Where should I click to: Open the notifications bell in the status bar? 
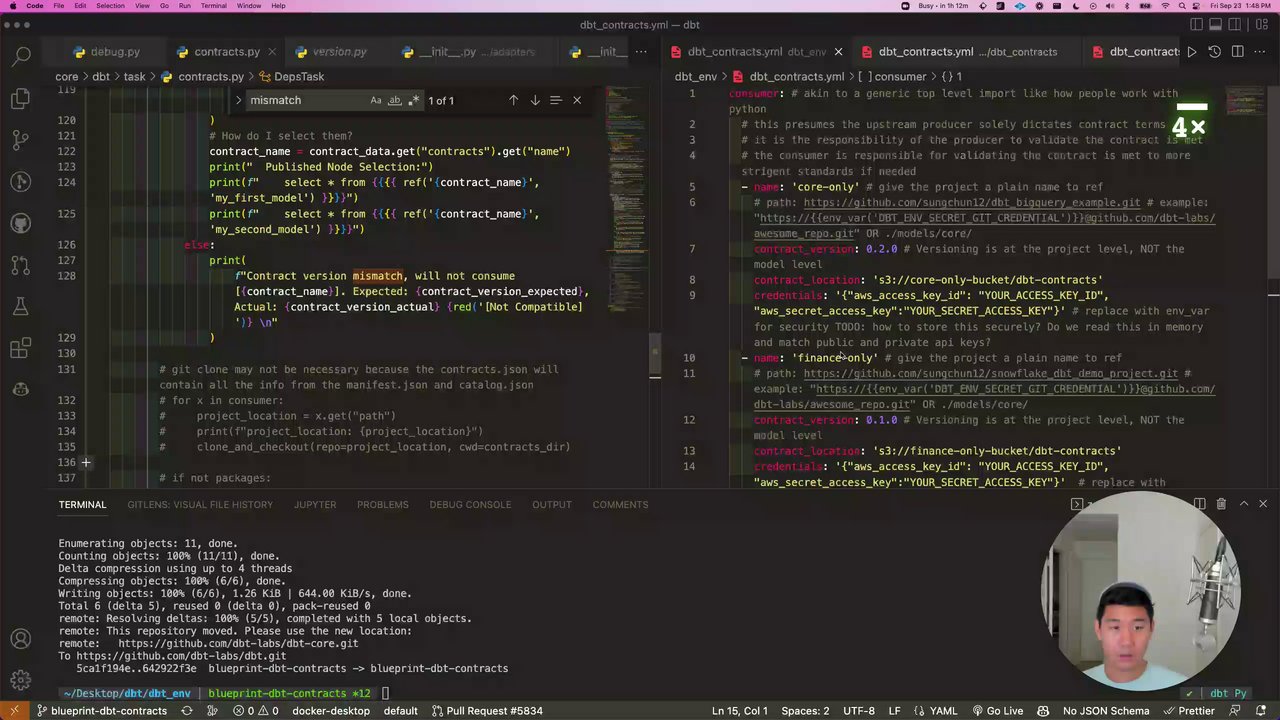pos(1262,711)
